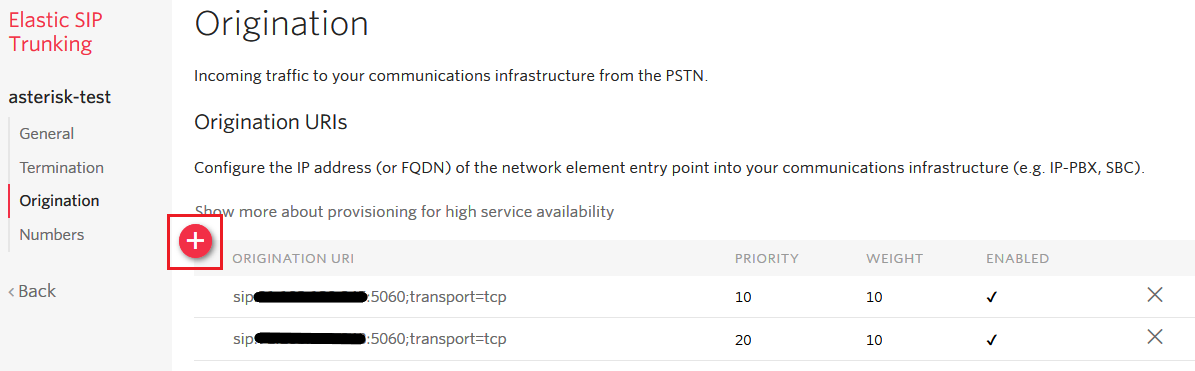
Task: Select the asterisk-test trunk name
Action: (x=59, y=98)
